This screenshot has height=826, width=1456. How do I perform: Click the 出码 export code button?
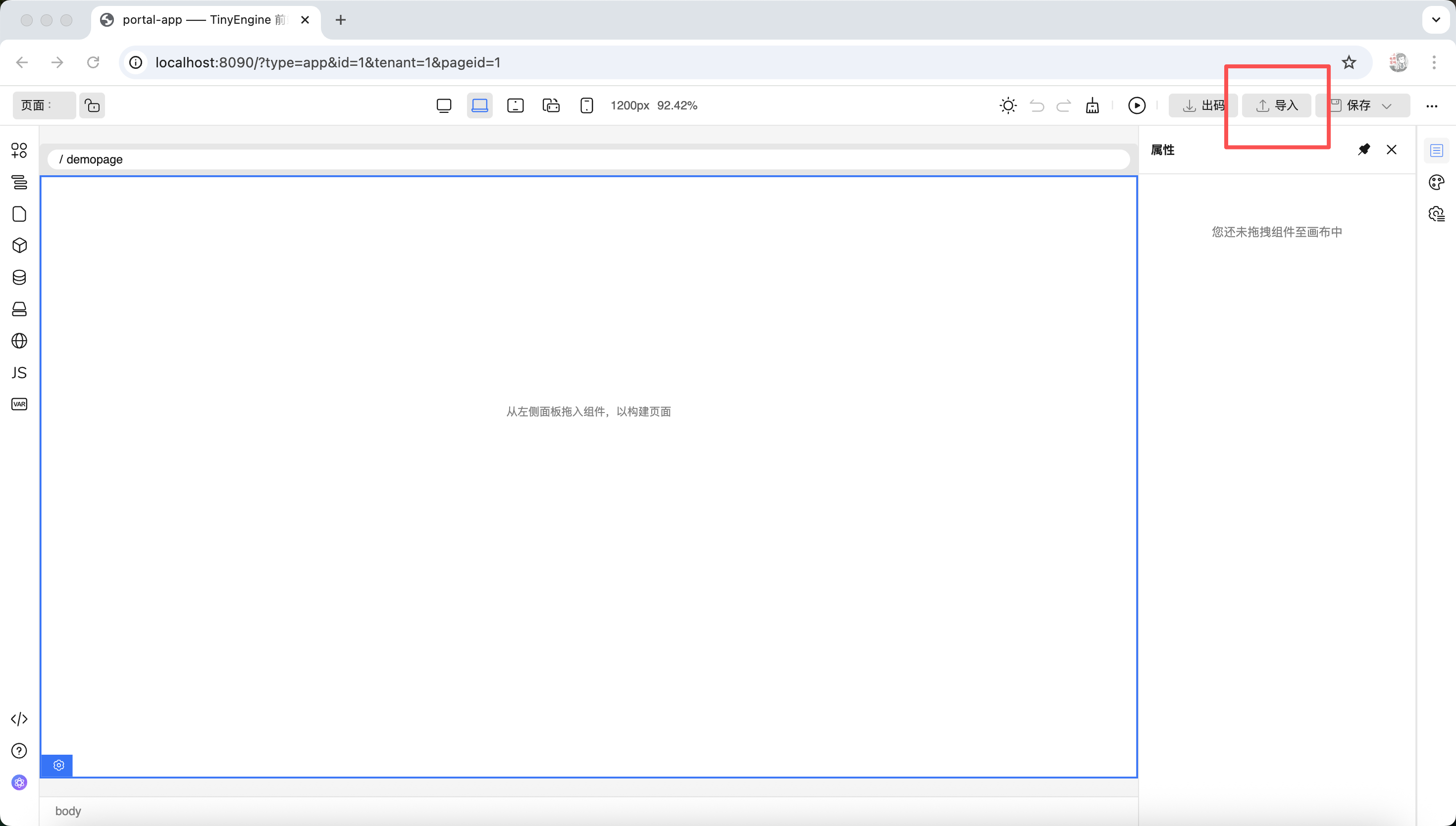click(1203, 105)
